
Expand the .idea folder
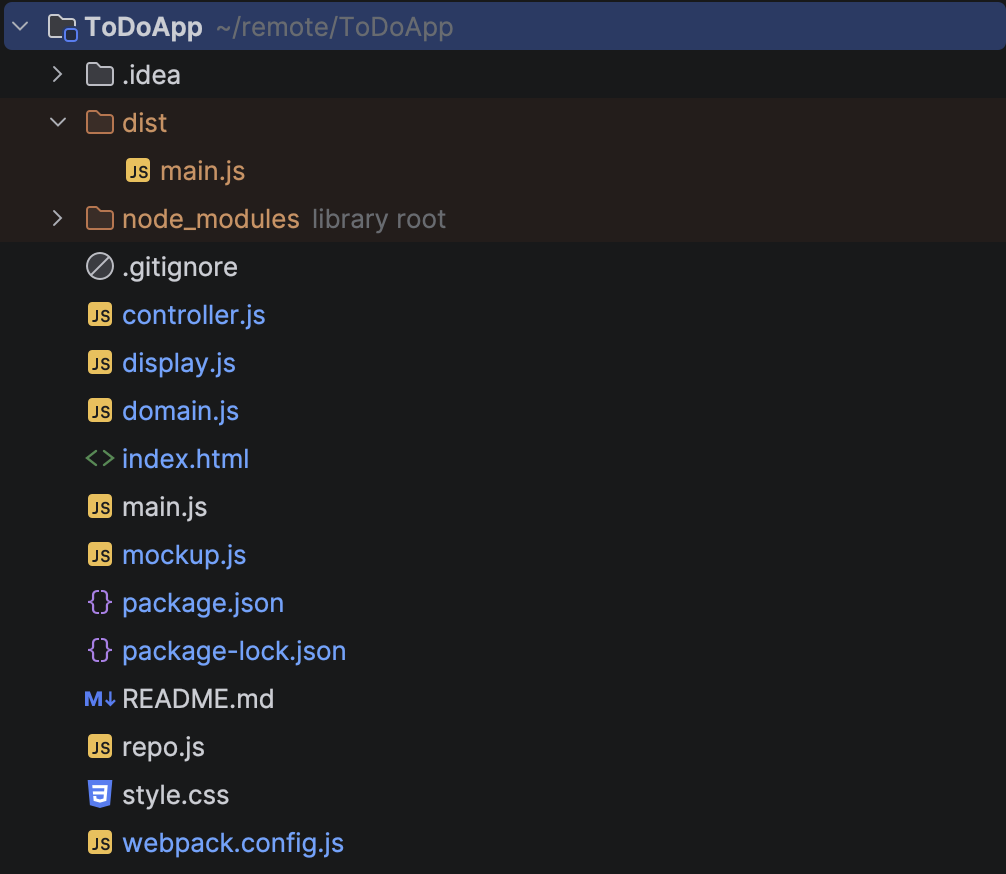(x=58, y=75)
